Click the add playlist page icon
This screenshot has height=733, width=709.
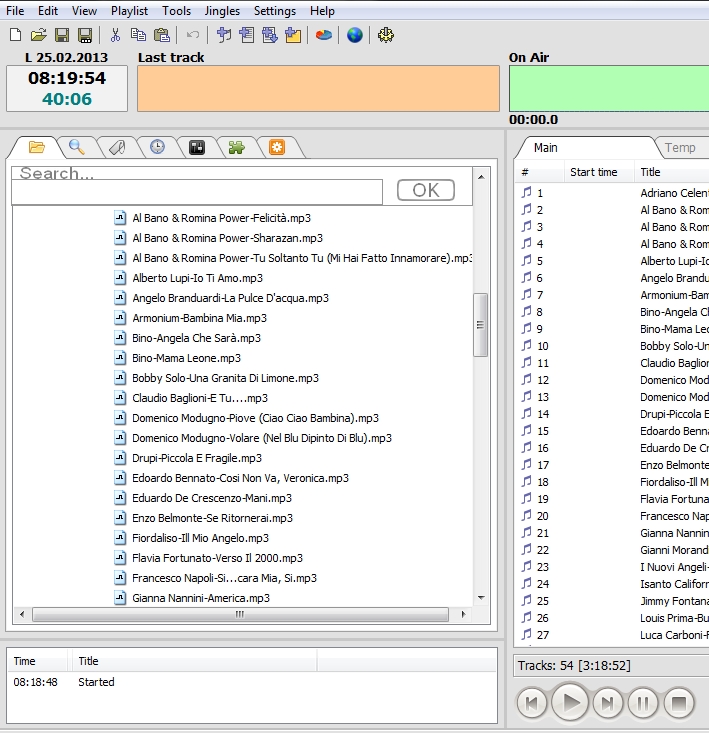(x=247, y=35)
